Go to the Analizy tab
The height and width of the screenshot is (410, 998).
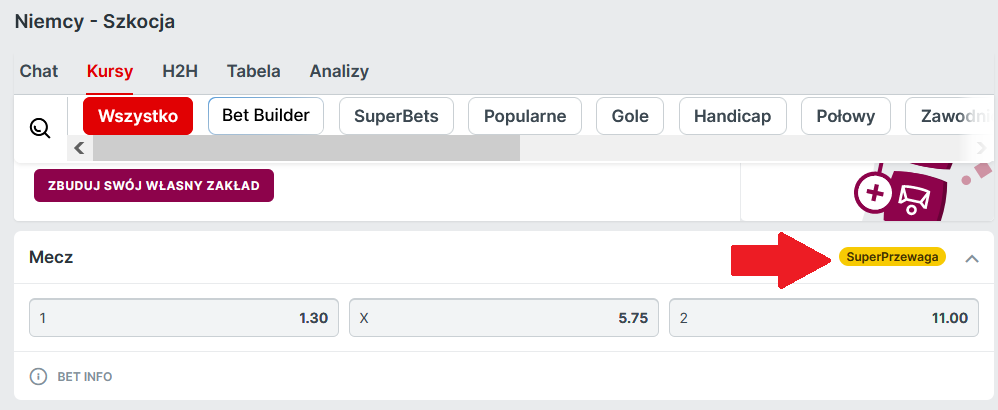[339, 71]
